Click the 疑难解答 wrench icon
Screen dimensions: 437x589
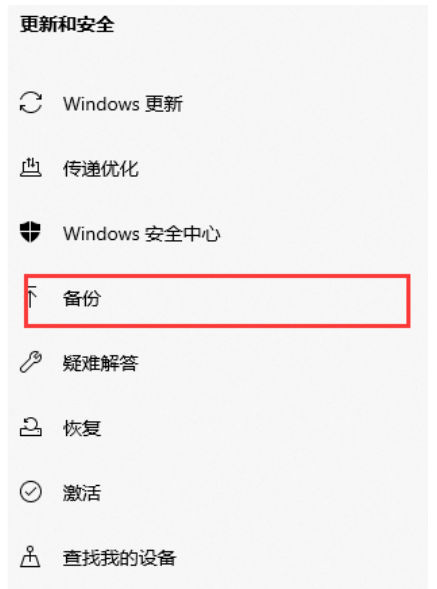point(30,362)
